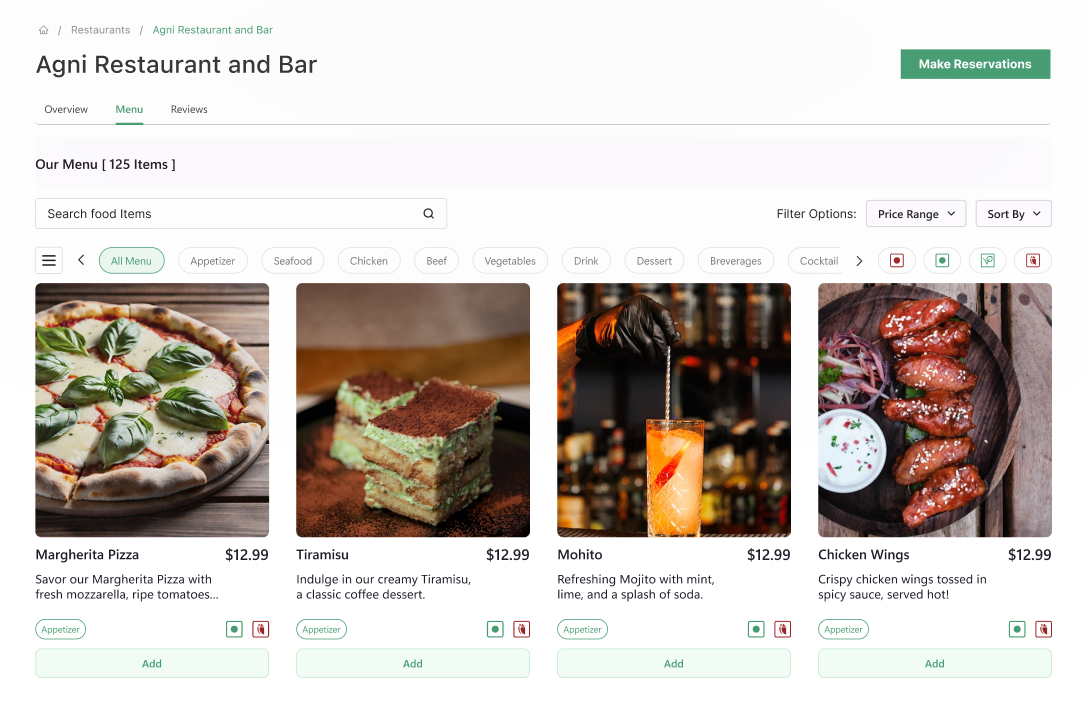1088x708 pixels.
Task: Open the category list hamburger icon
Action: click(49, 260)
